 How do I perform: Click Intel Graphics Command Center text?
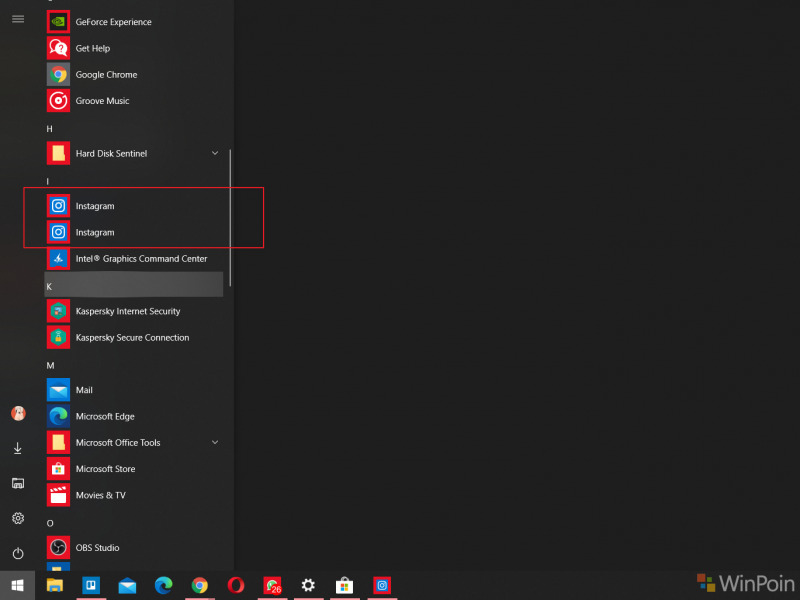pos(141,259)
